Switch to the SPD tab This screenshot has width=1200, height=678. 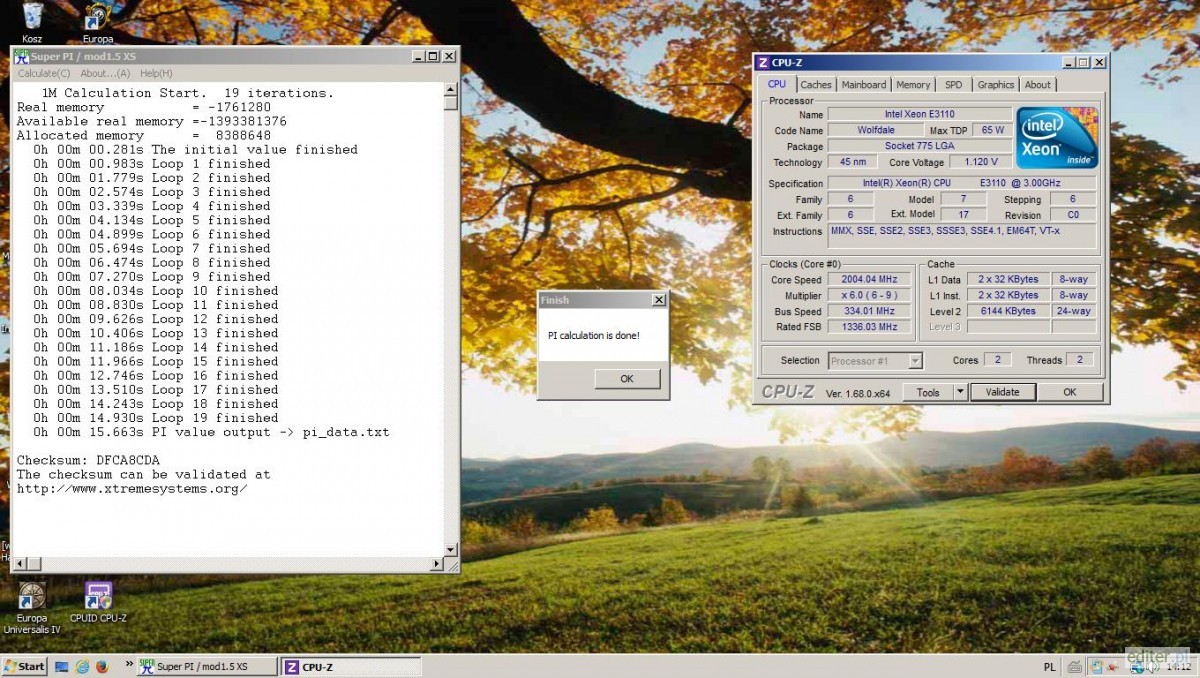pos(954,85)
